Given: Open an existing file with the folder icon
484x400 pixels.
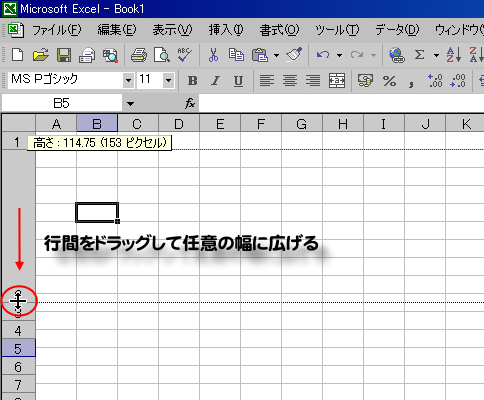Looking at the screenshot, I should click(x=40, y=55).
